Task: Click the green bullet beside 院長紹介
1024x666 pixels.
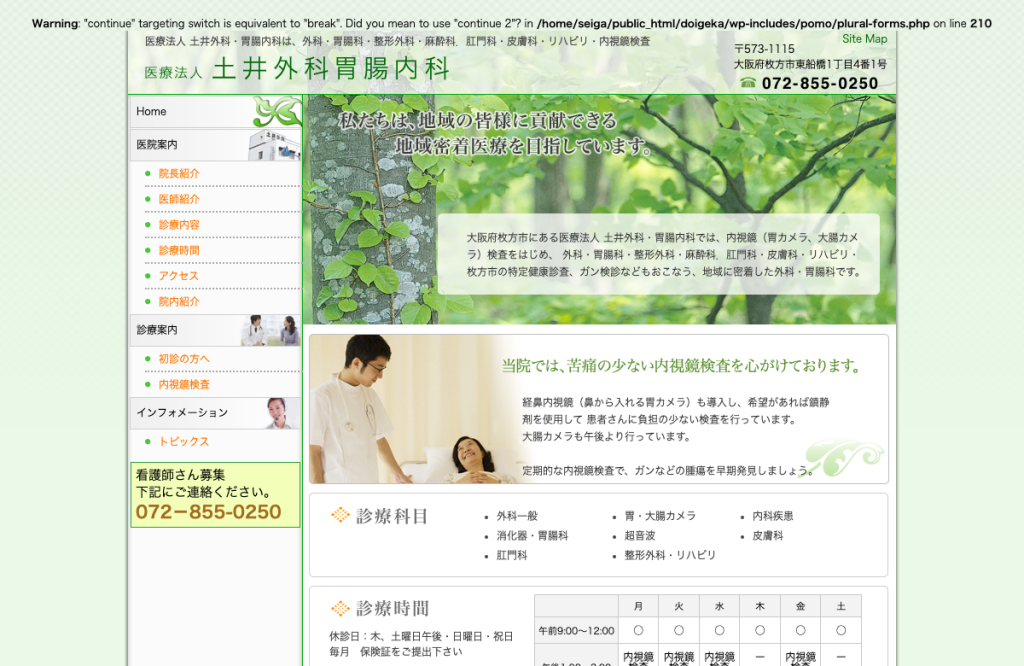Action: [148, 174]
